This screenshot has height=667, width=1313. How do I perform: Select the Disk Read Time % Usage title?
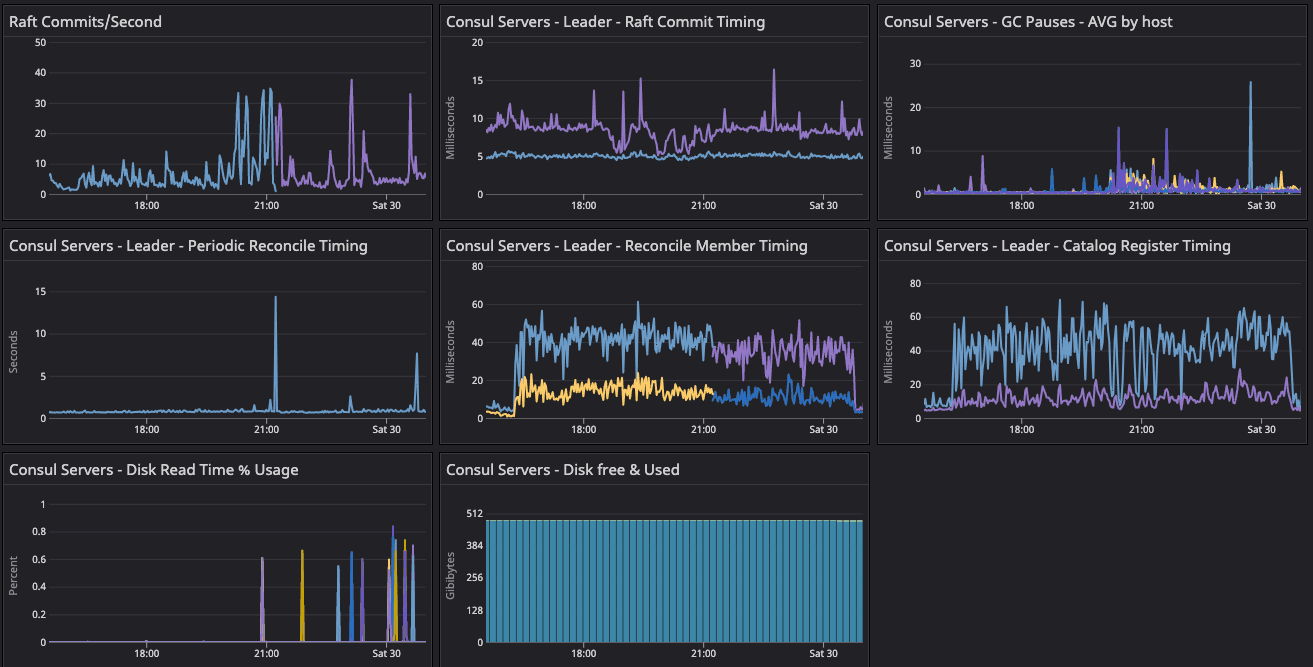[153, 470]
